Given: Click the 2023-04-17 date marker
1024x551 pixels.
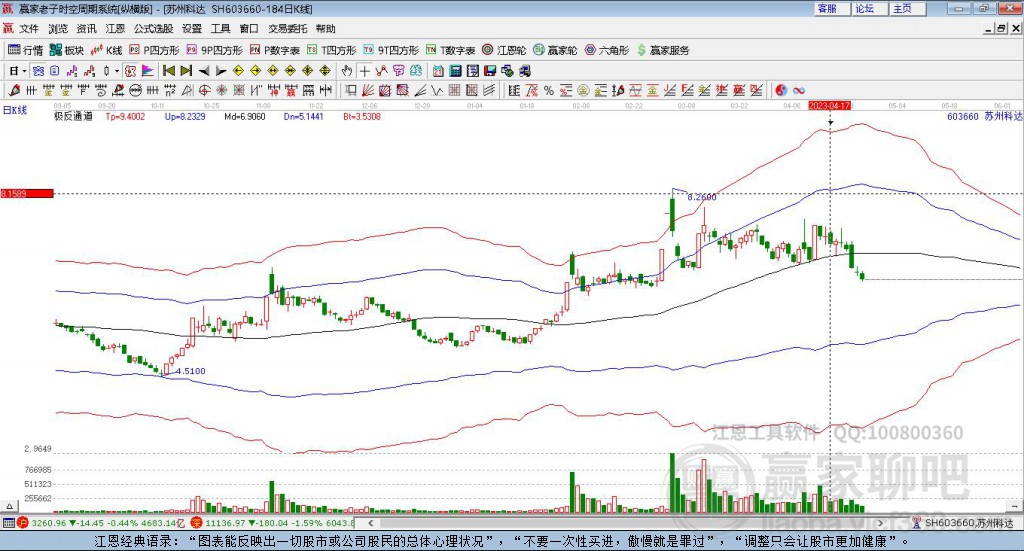Looking at the screenshot, I should (x=830, y=105).
